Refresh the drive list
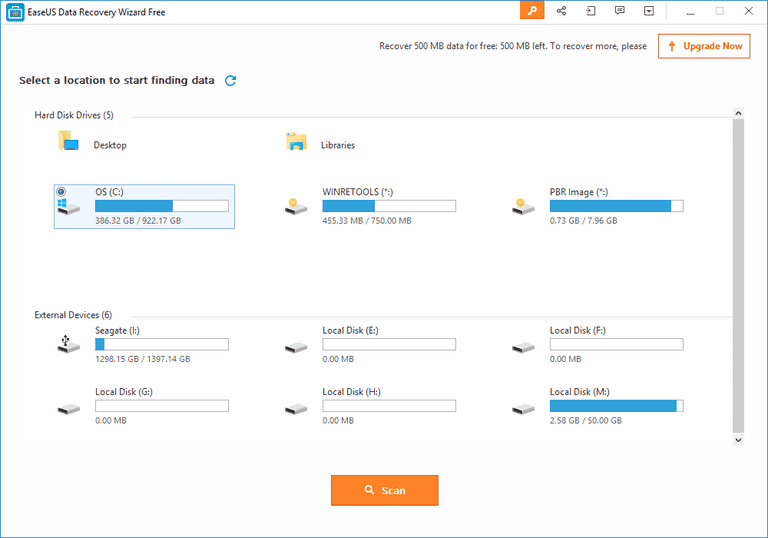The height and width of the screenshot is (538, 768). tap(230, 80)
